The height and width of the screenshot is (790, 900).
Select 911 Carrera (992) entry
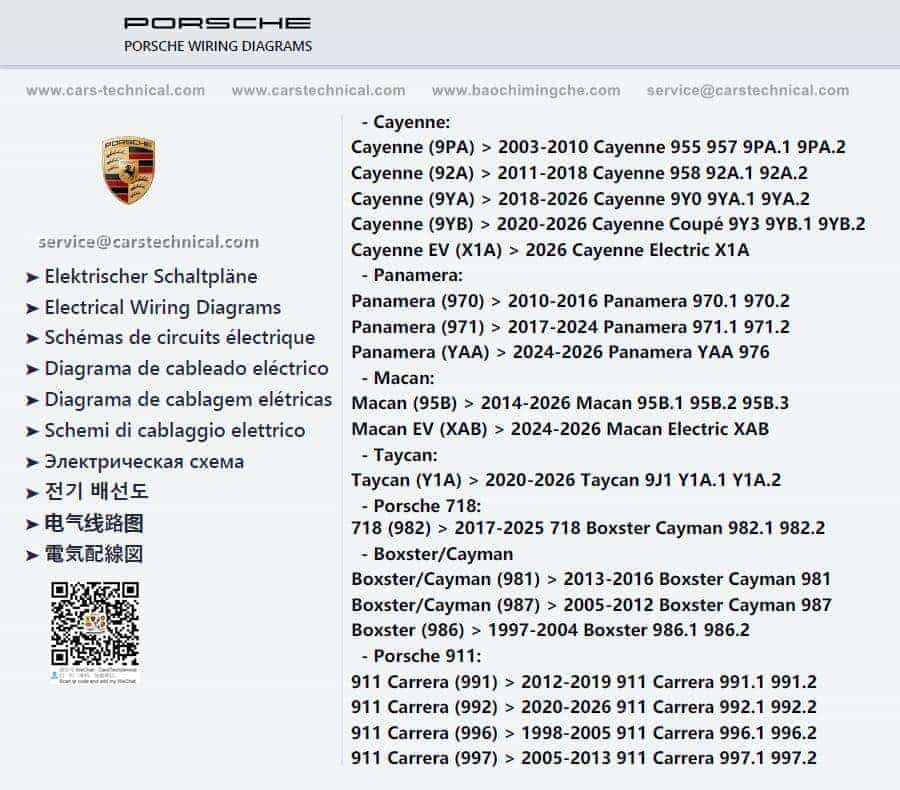[x=584, y=707]
